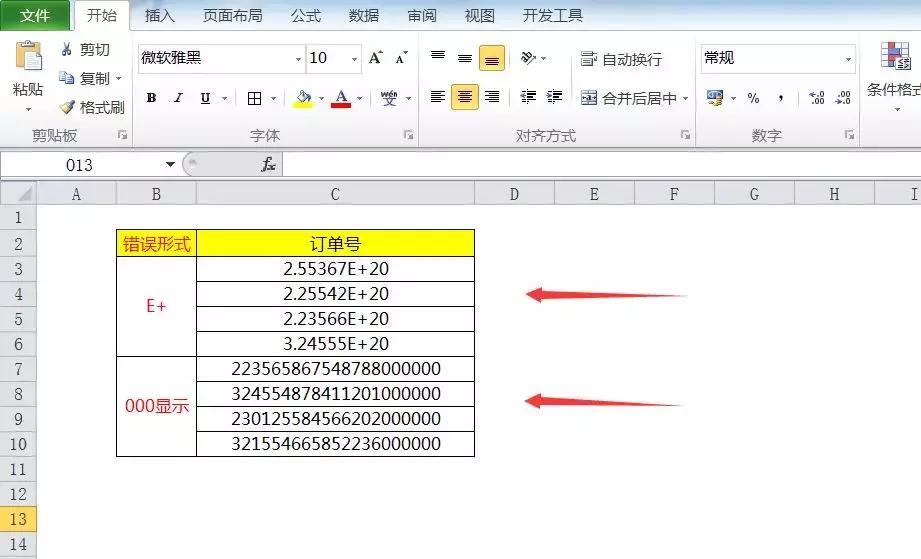Select cell 321554665852236000000

click(x=335, y=444)
